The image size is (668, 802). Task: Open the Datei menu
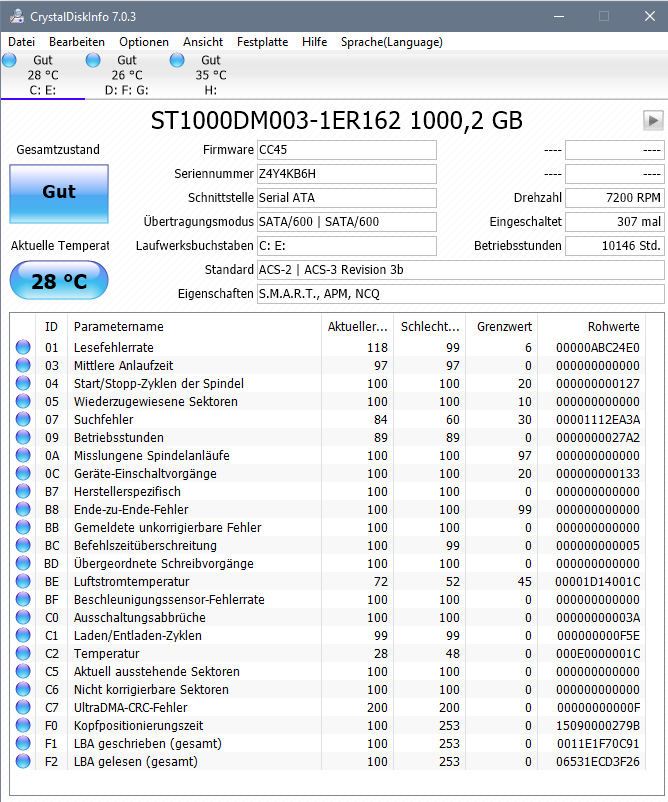point(21,42)
